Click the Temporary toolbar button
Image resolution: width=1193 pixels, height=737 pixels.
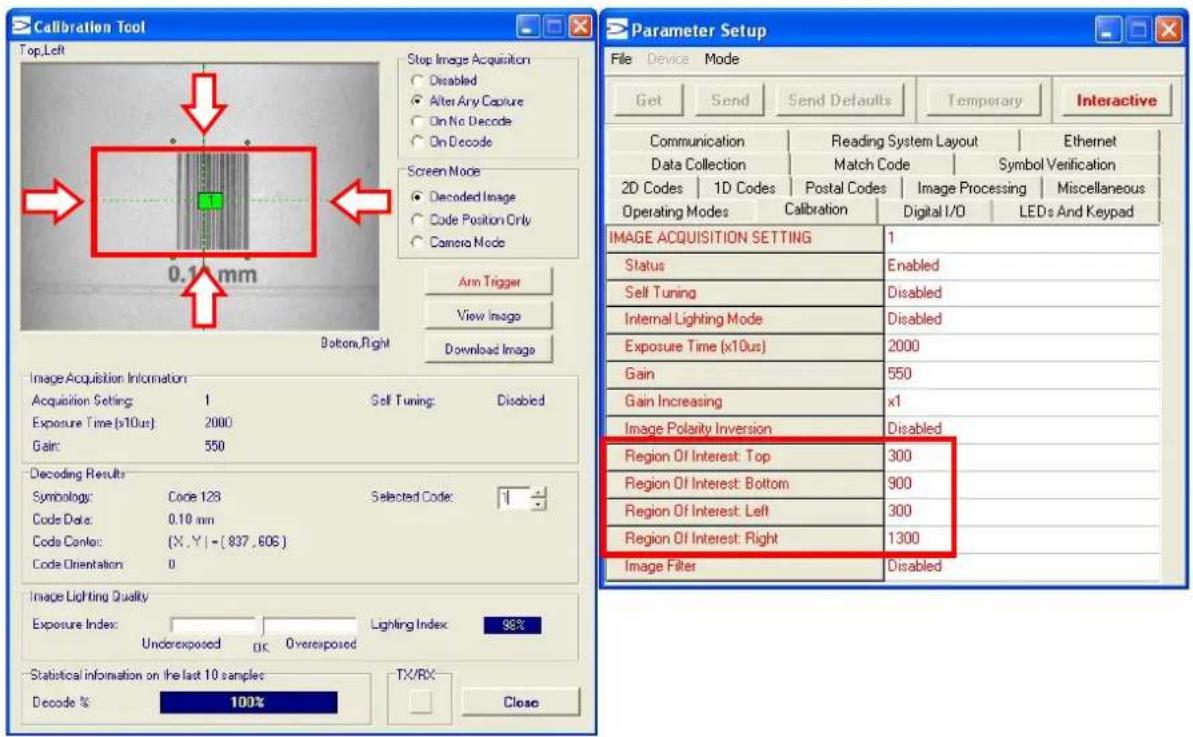pyautogui.click(x=984, y=100)
